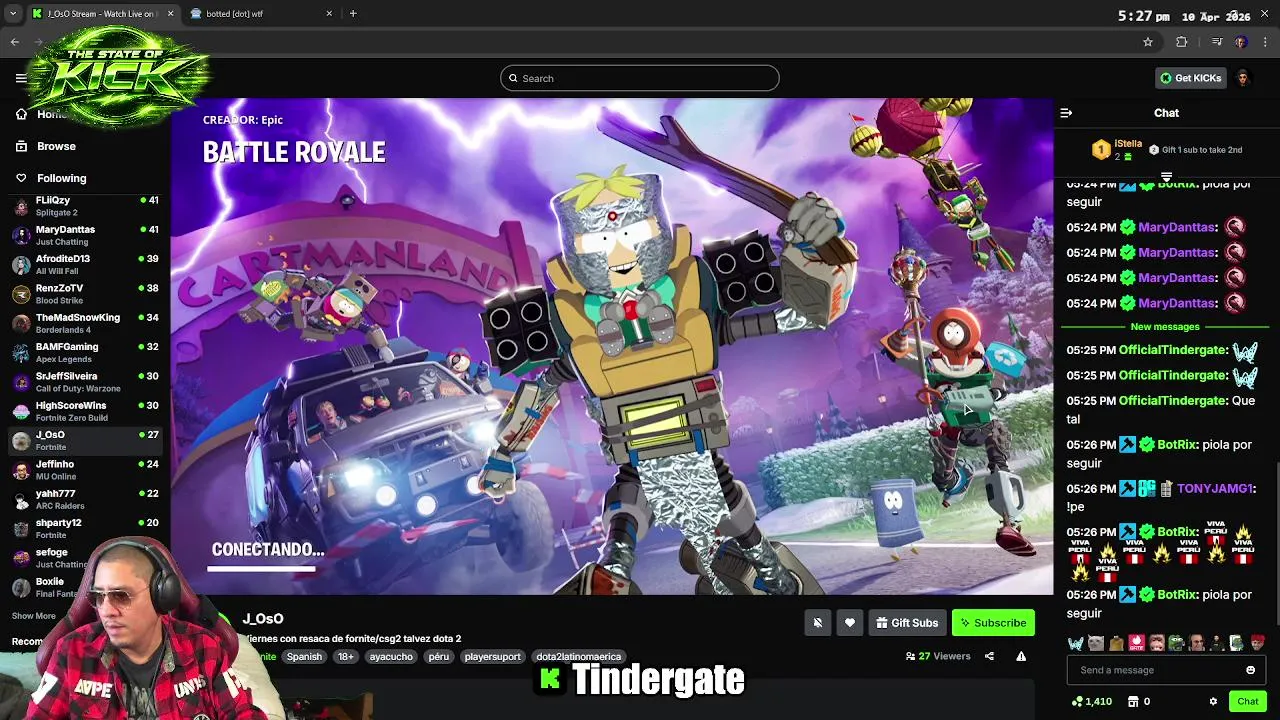Open FLiiQzy channel in sidebar
This screenshot has height=720, width=1280.
(x=85, y=206)
